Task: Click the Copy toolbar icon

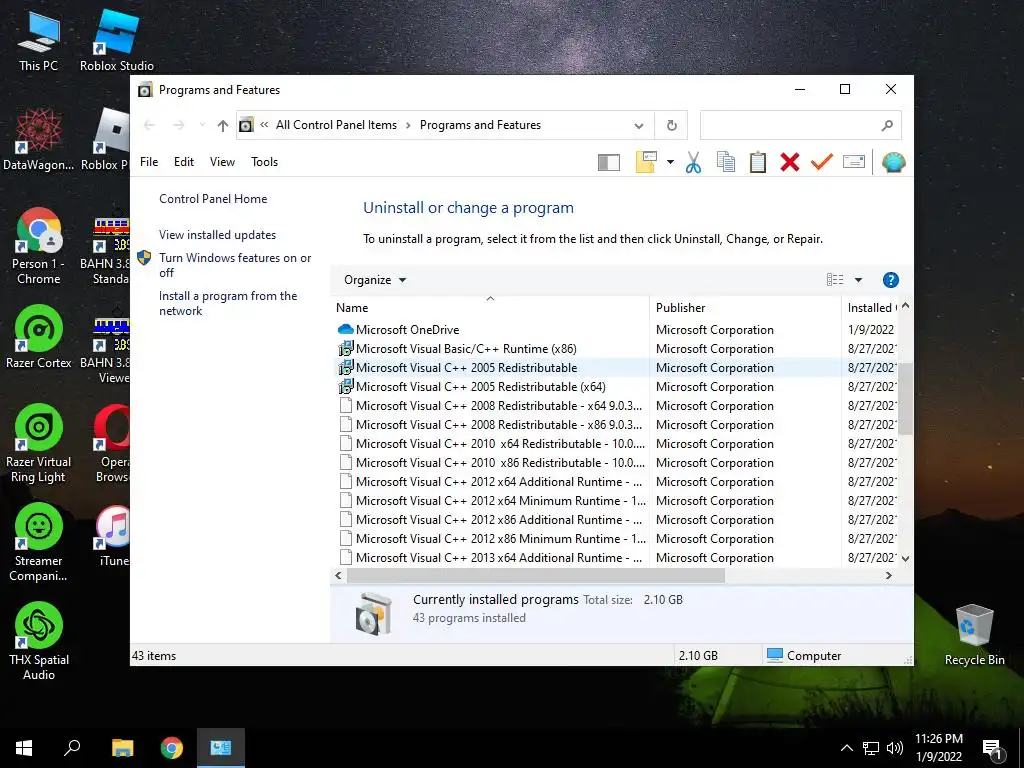Action: [726, 162]
